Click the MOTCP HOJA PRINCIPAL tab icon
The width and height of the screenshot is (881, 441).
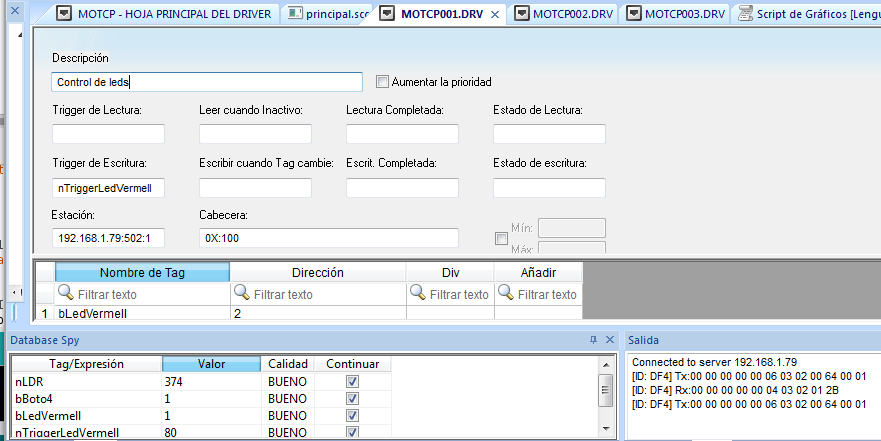tap(65, 13)
